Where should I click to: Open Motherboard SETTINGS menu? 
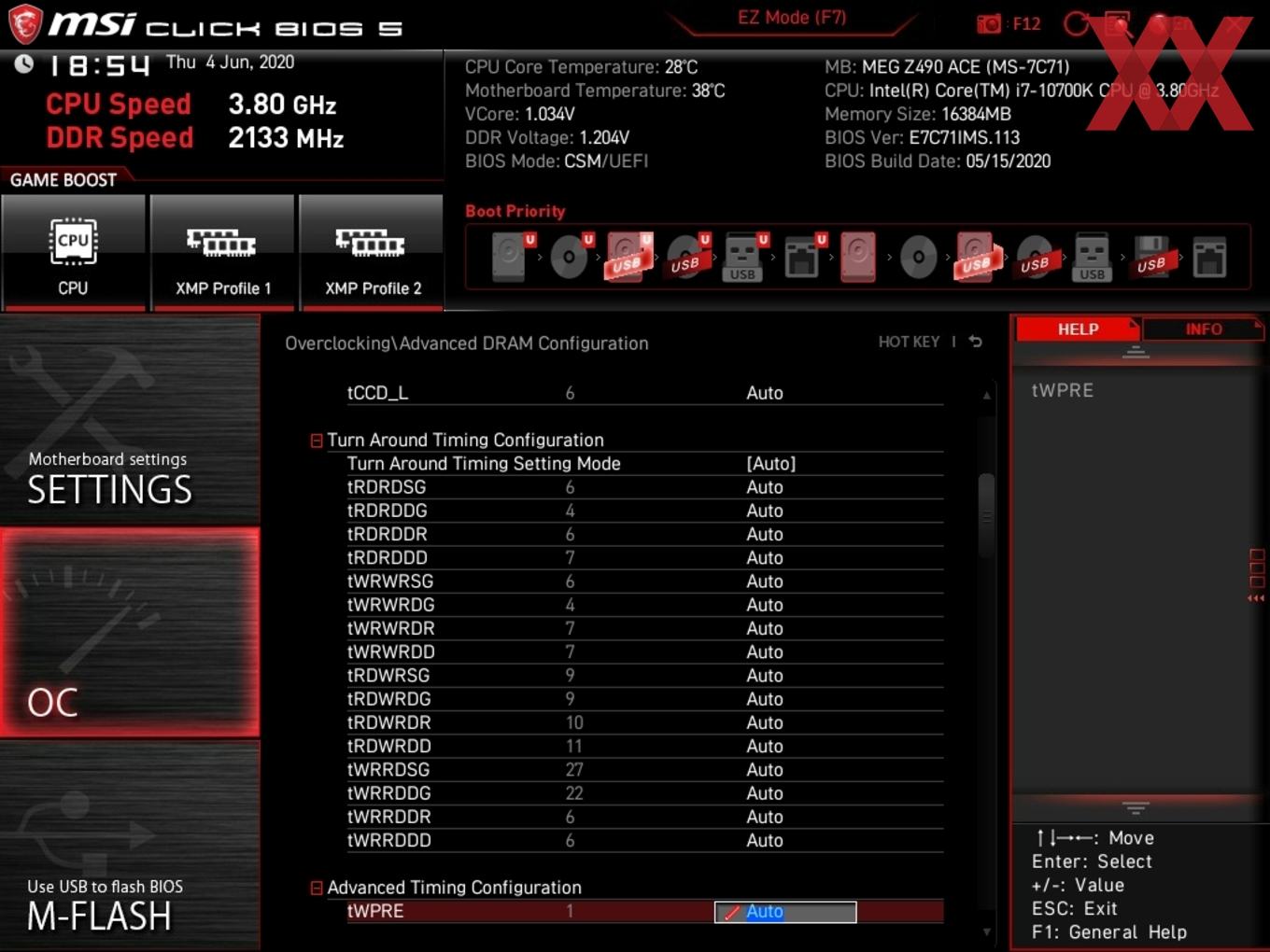coord(130,420)
